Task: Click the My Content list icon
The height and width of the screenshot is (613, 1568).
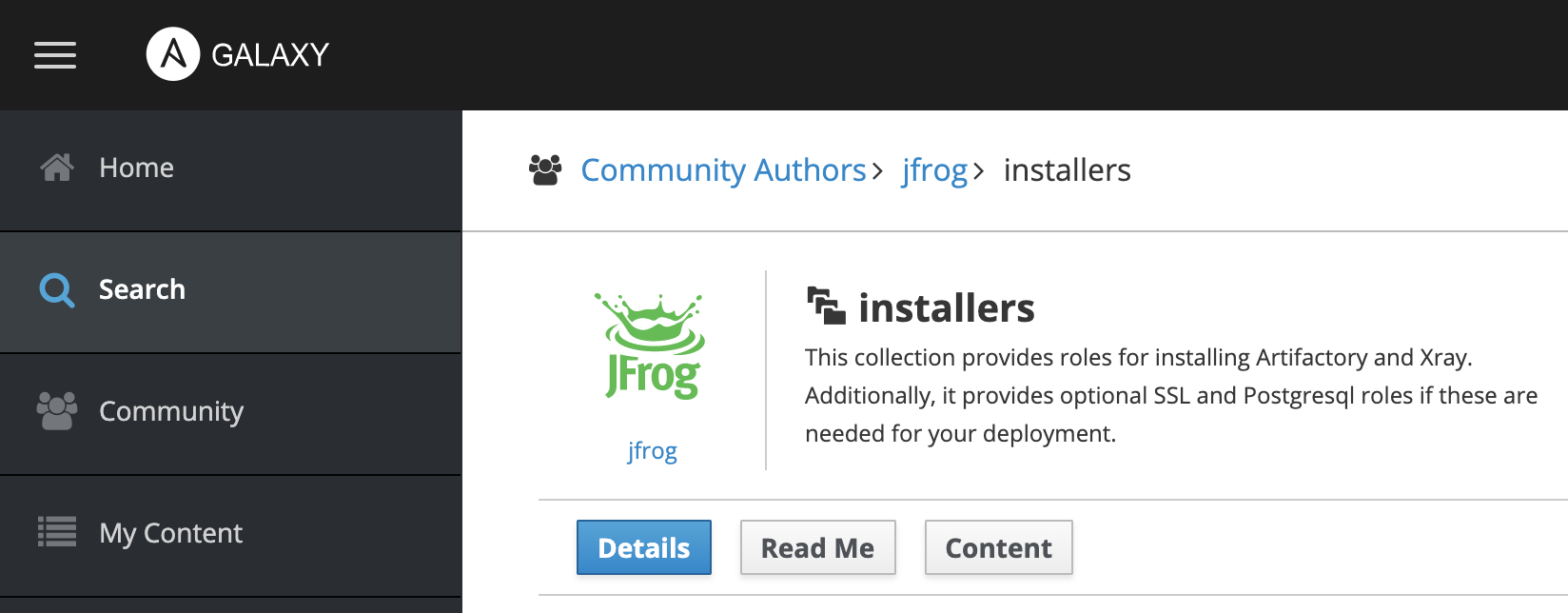Action: pos(57,533)
